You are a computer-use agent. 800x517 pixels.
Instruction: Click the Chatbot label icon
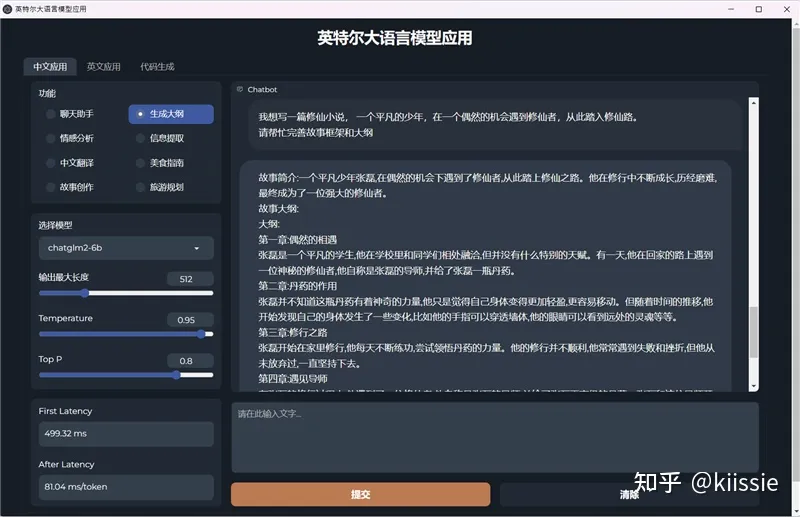(240, 89)
